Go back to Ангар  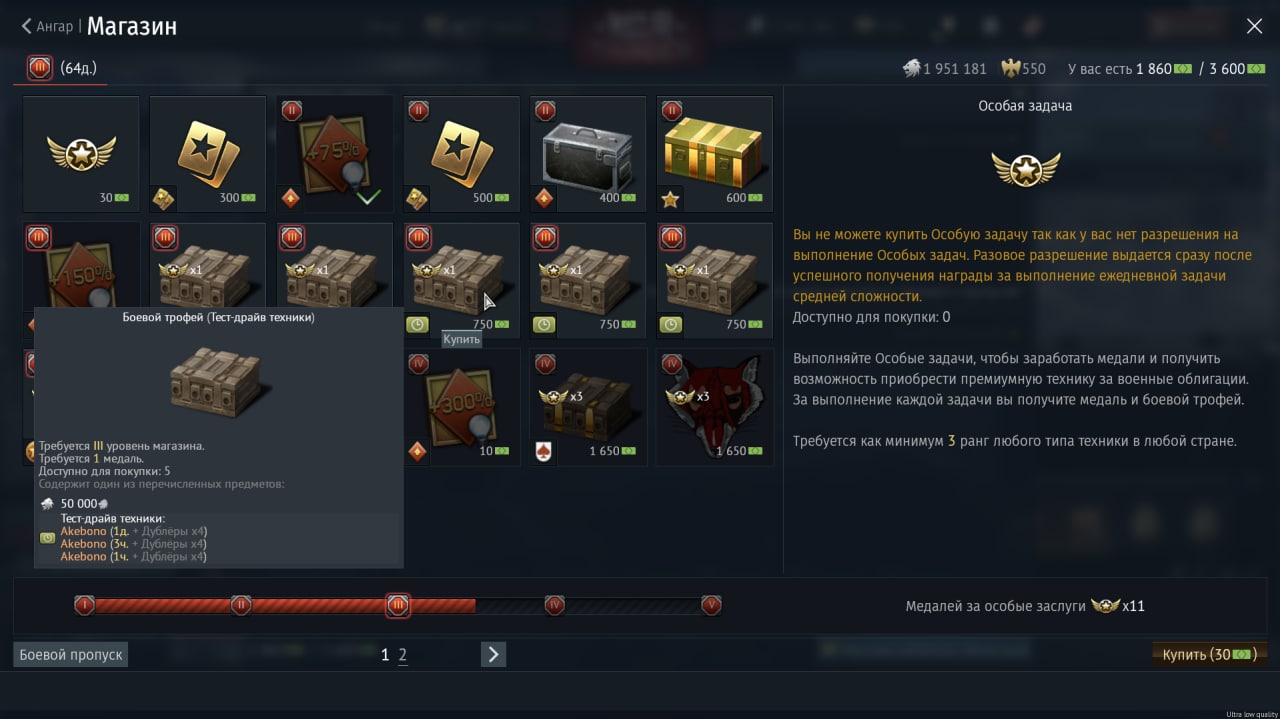click(47, 26)
